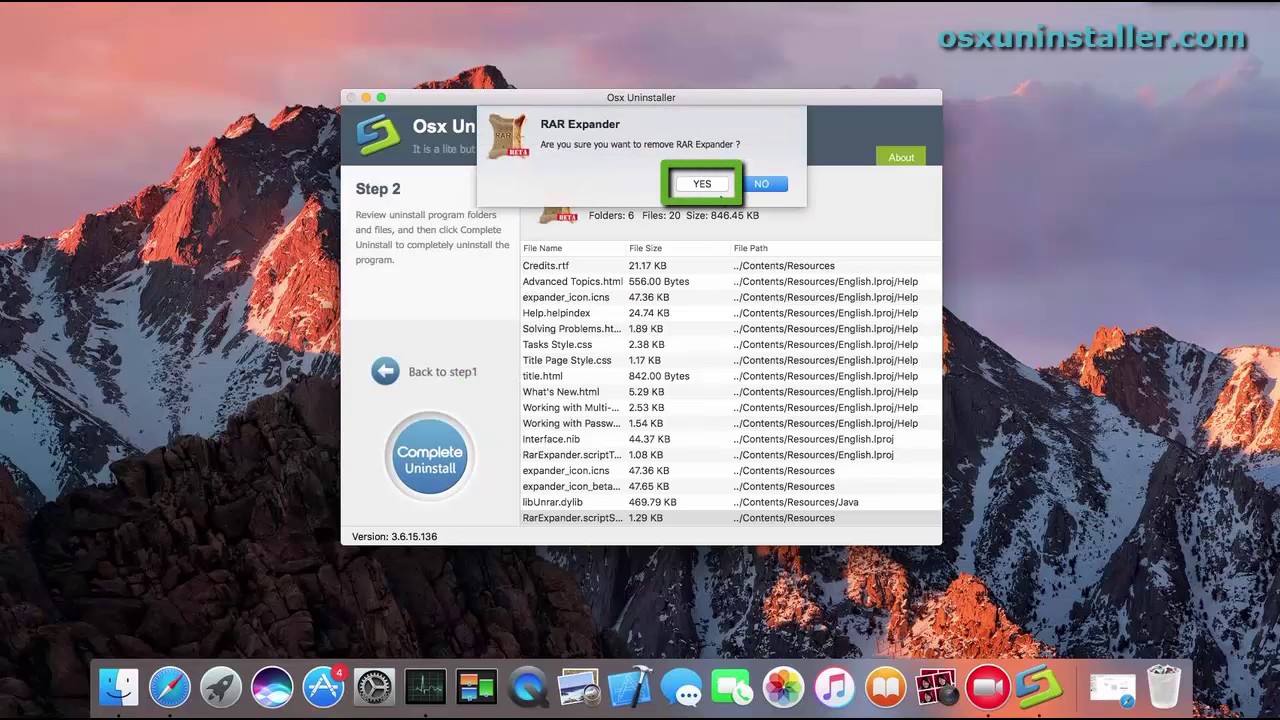Open Siri from the dock
Viewport: 1280px width, 720px height.
tap(272, 688)
